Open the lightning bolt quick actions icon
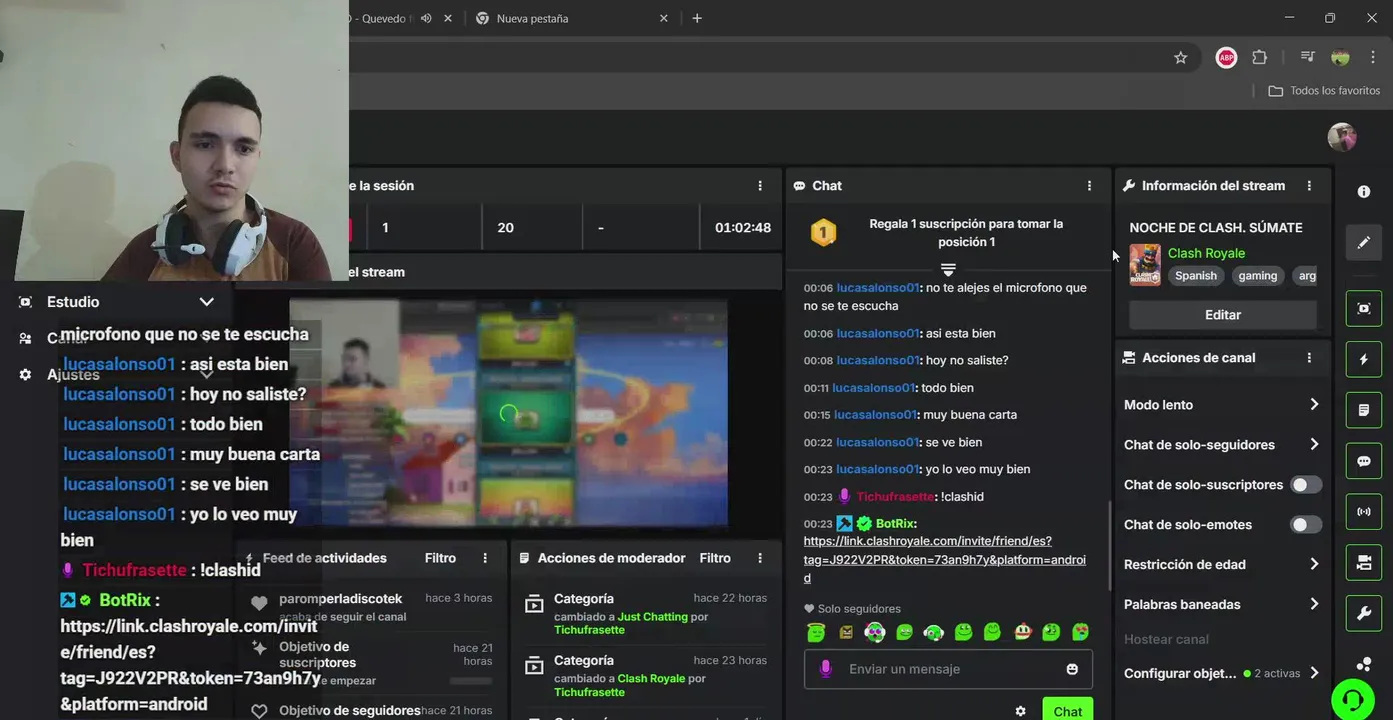1393x720 pixels. tap(1363, 359)
